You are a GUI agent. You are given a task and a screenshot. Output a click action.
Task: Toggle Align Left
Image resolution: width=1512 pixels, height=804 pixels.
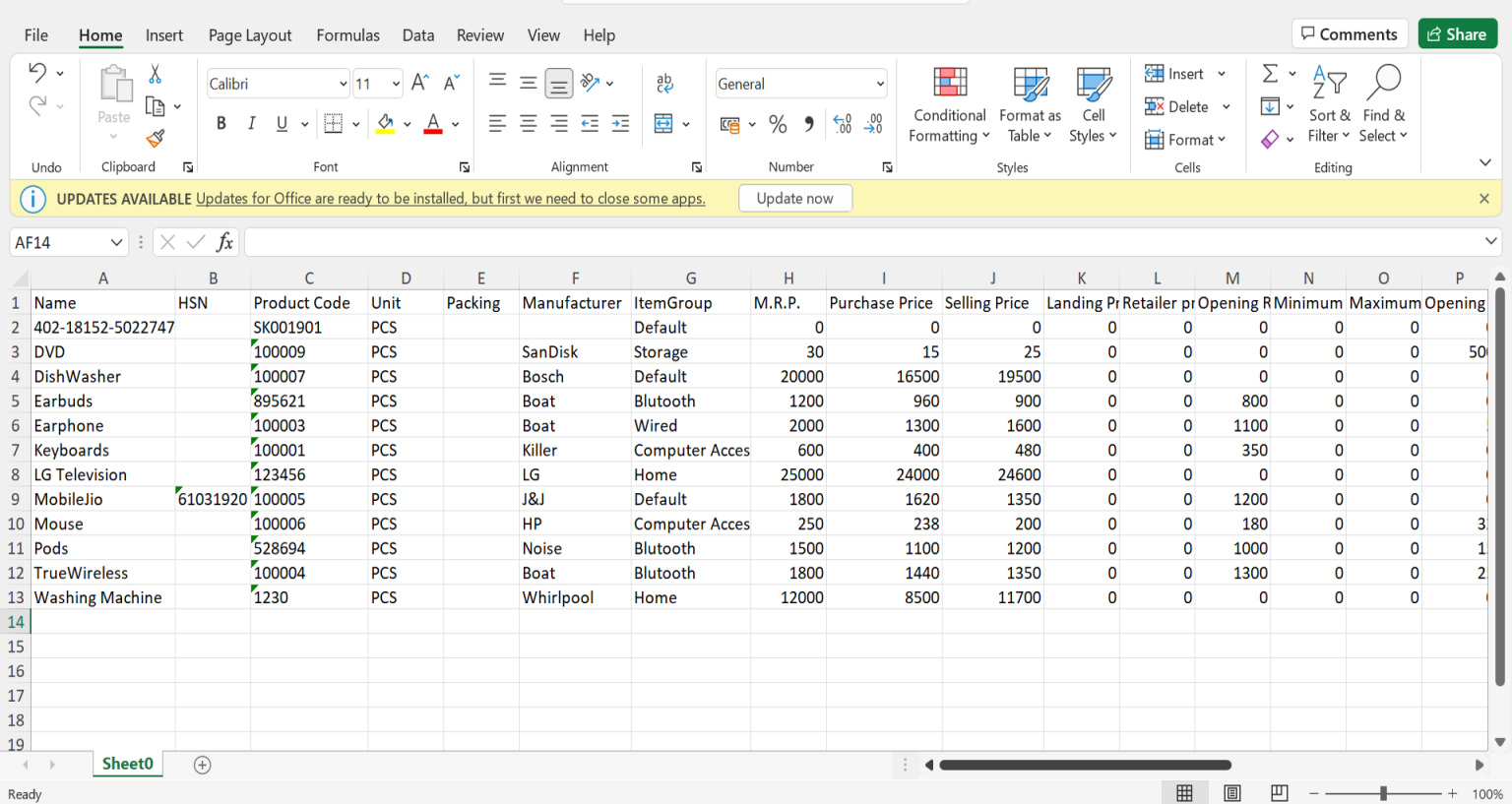click(498, 123)
